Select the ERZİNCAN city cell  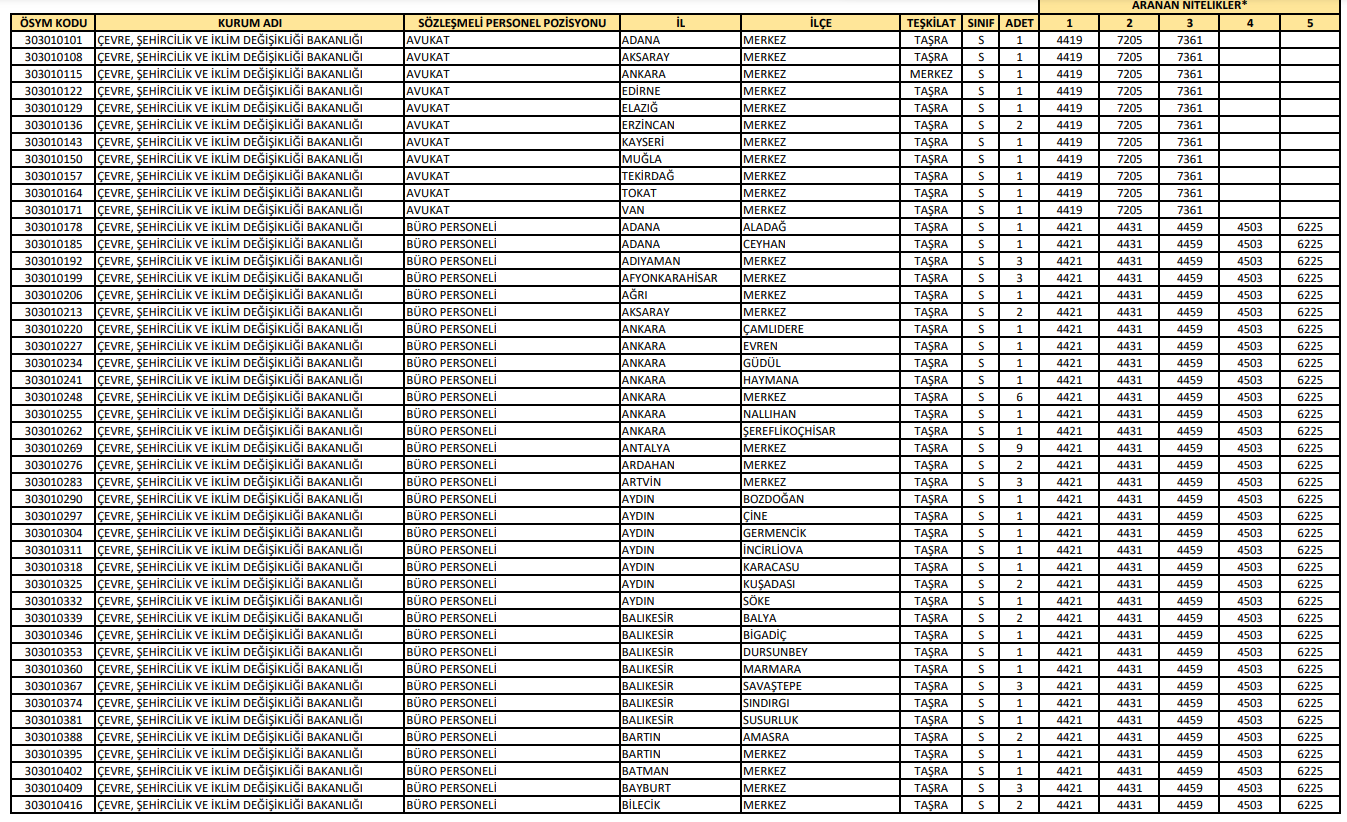pyautogui.click(x=680, y=125)
